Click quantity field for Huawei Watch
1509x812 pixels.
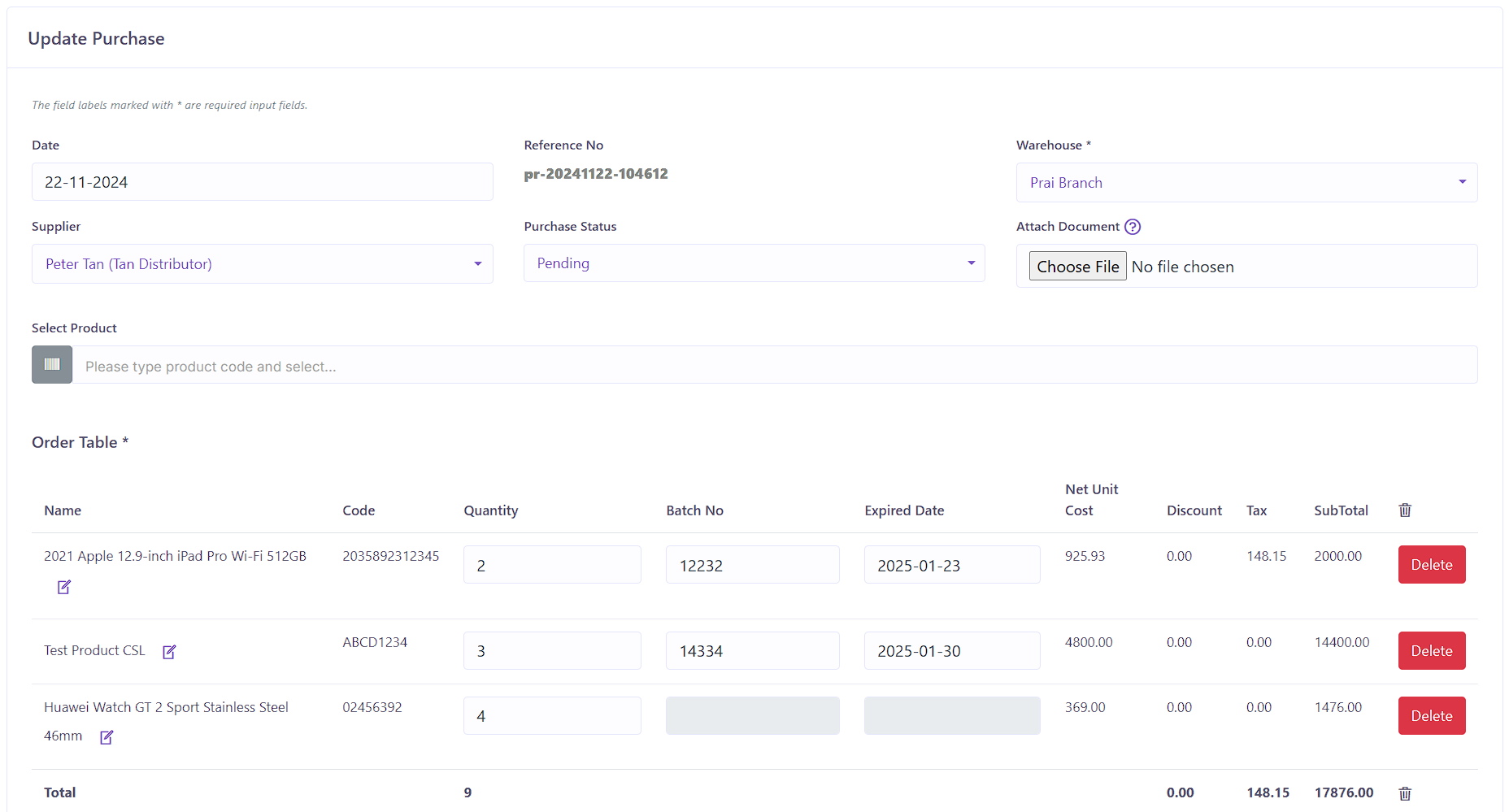pos(552,716)
